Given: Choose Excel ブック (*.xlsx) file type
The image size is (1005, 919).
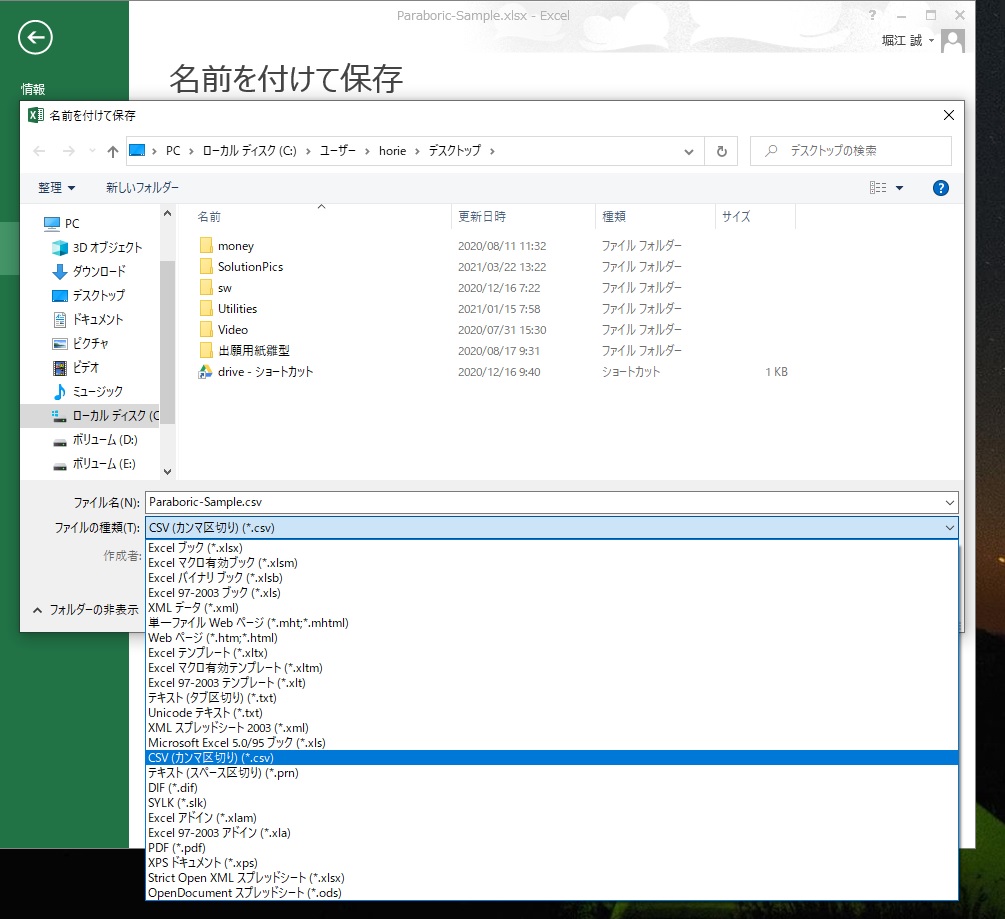Looking at the screenshot, I should click(552, 548).
